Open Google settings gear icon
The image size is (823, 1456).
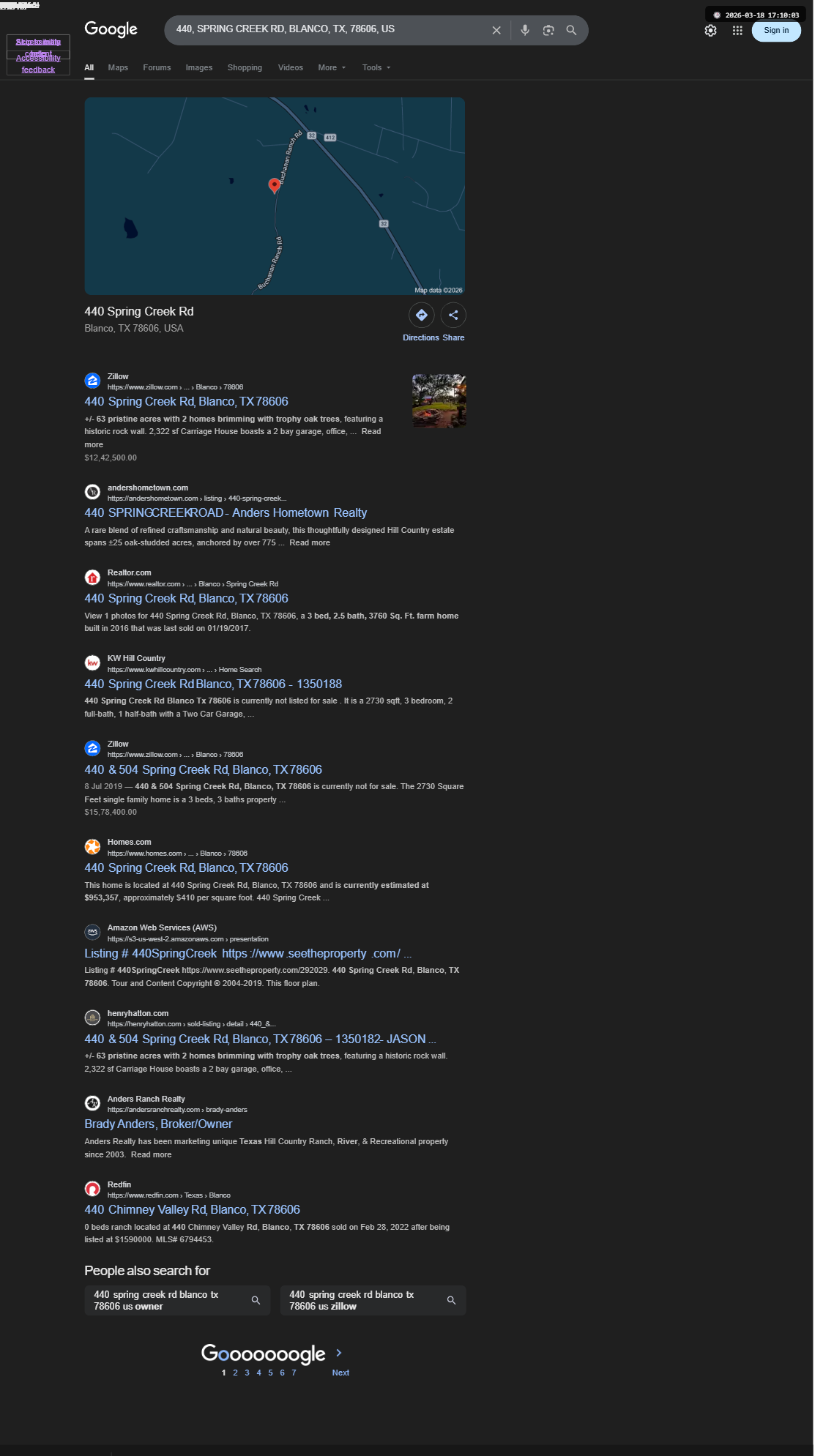tap(710, 30)
